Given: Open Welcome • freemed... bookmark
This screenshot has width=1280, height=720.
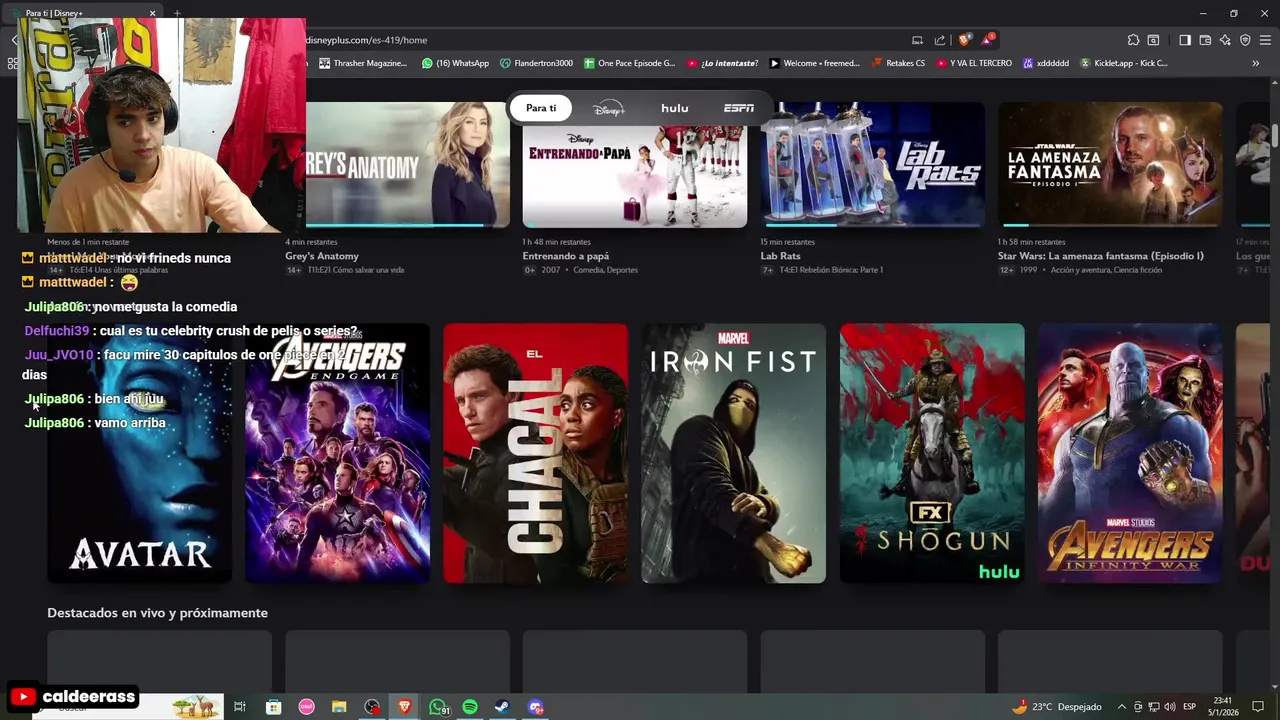Looking at the screenshot, I should (814, 63).
